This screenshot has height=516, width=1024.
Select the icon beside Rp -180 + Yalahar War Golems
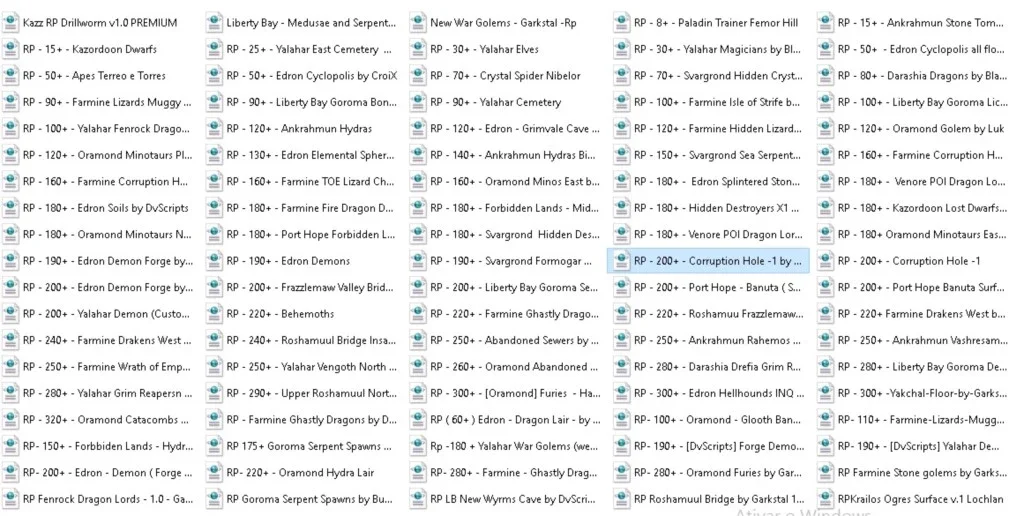(x=418, y=447)
